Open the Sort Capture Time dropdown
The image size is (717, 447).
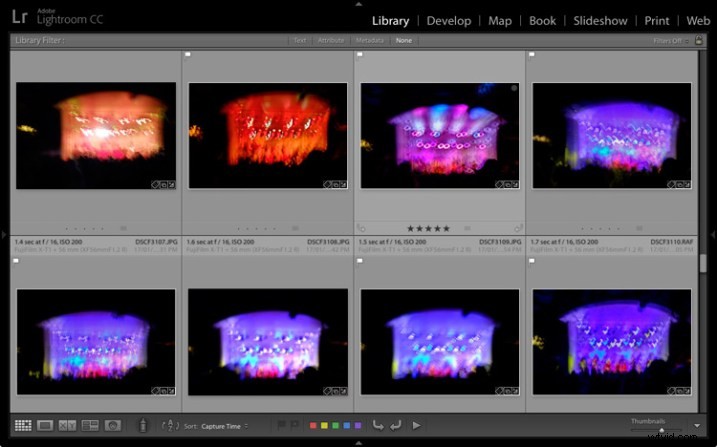224,426
